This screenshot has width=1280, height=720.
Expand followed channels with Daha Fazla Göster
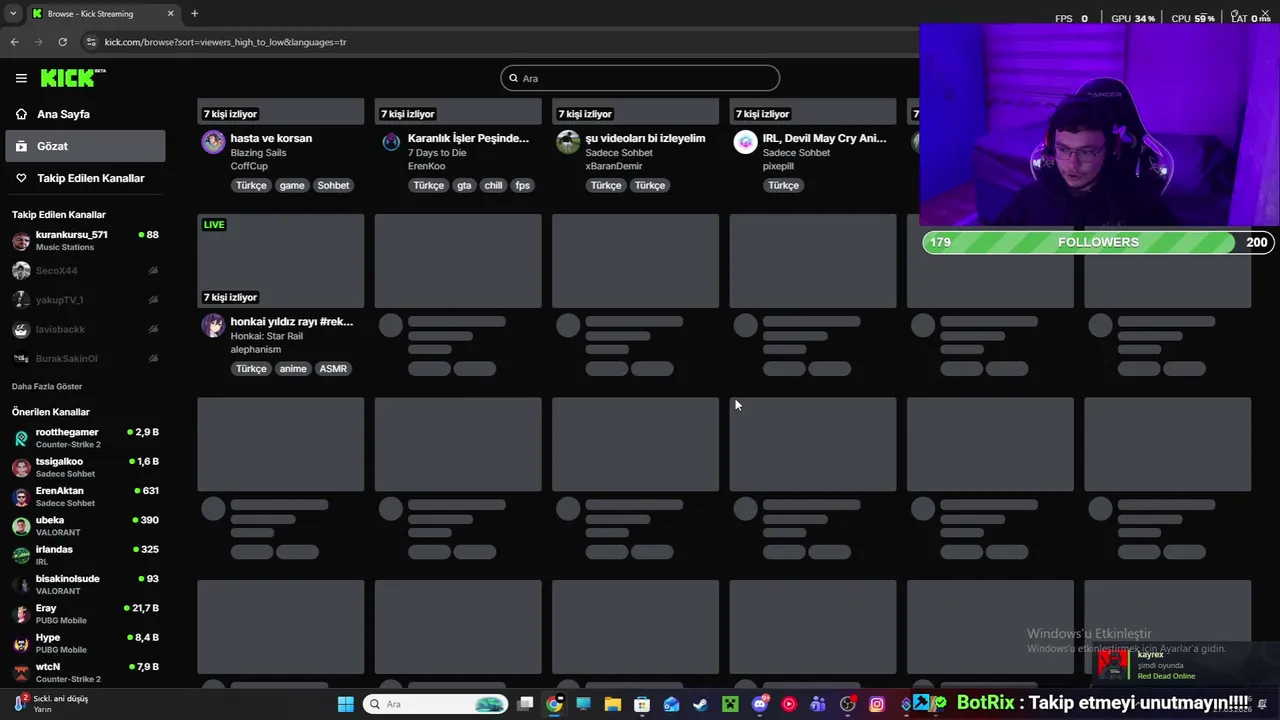pos(47,386)
